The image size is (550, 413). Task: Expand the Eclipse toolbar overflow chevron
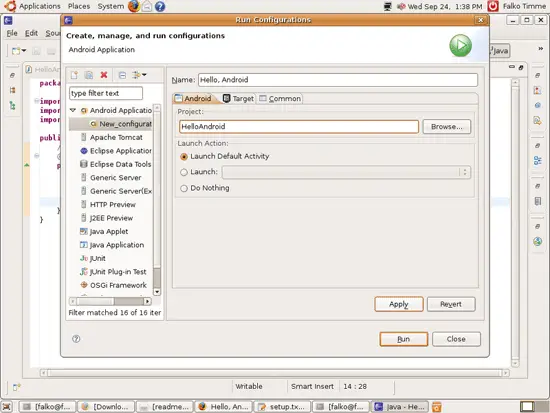tap(541, 49)
